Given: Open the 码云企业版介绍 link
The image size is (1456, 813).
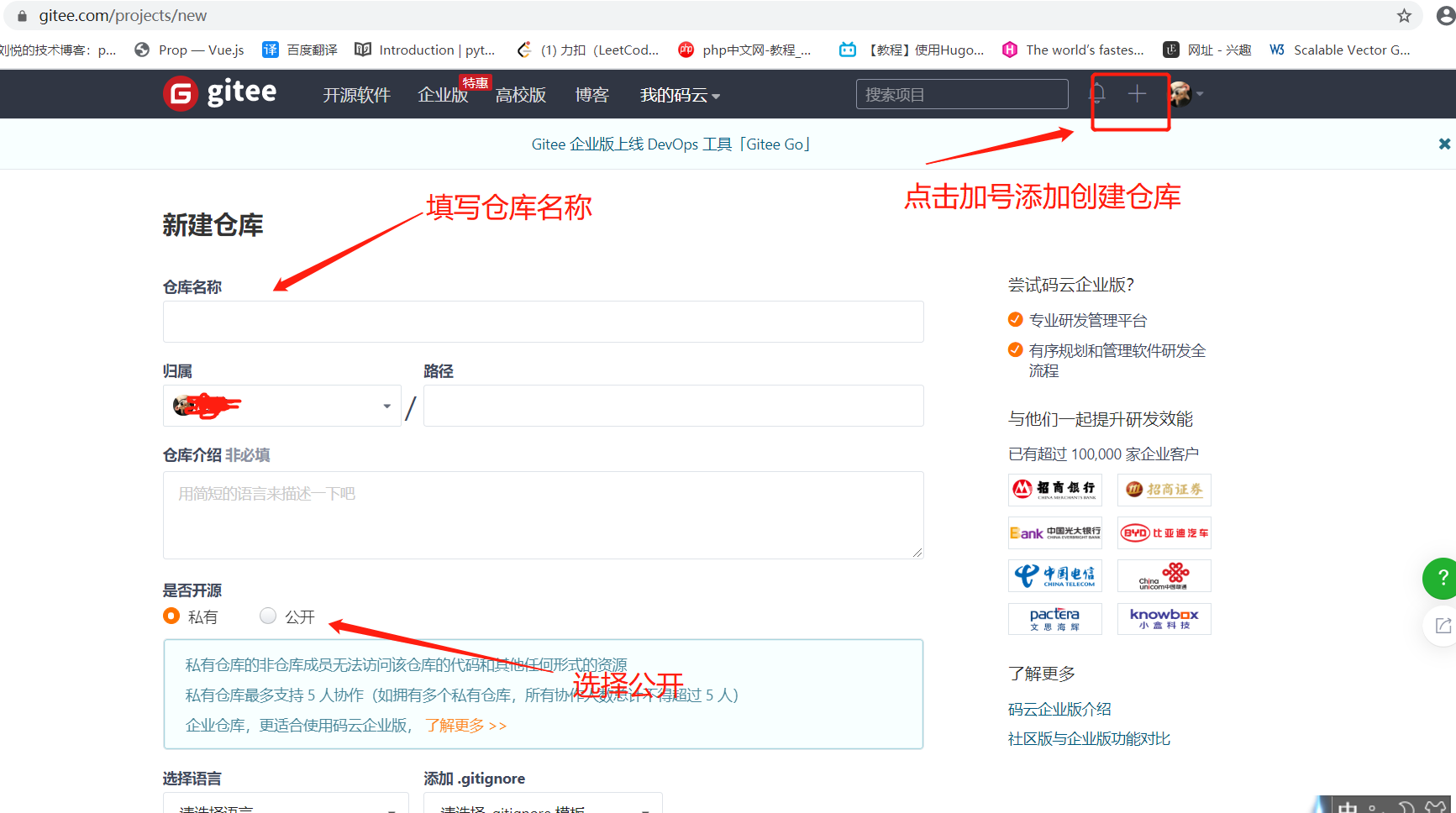Looking at the screenshot, I should (1059, 708).
